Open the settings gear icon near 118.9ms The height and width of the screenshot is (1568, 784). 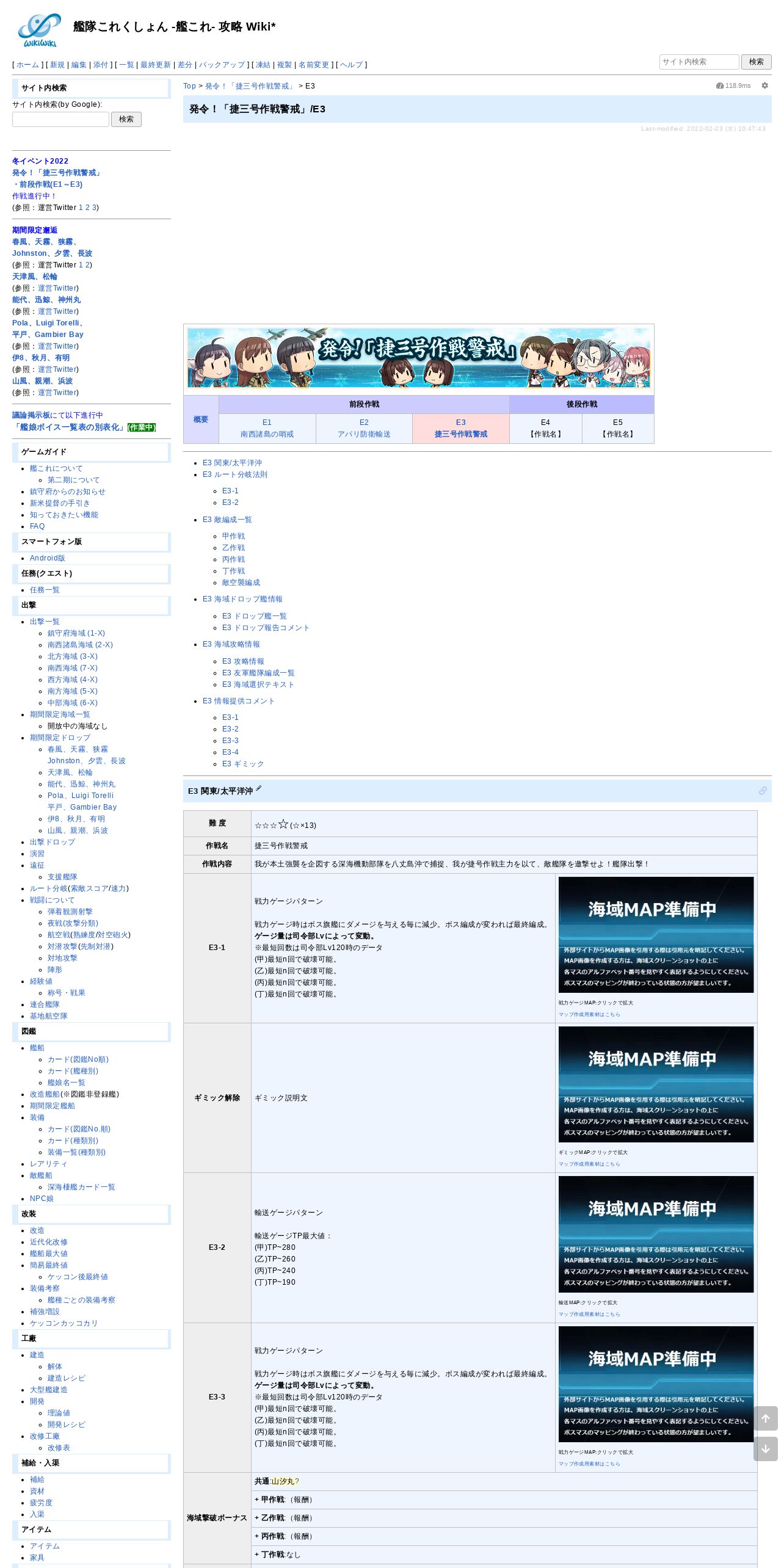click(764, 86)
